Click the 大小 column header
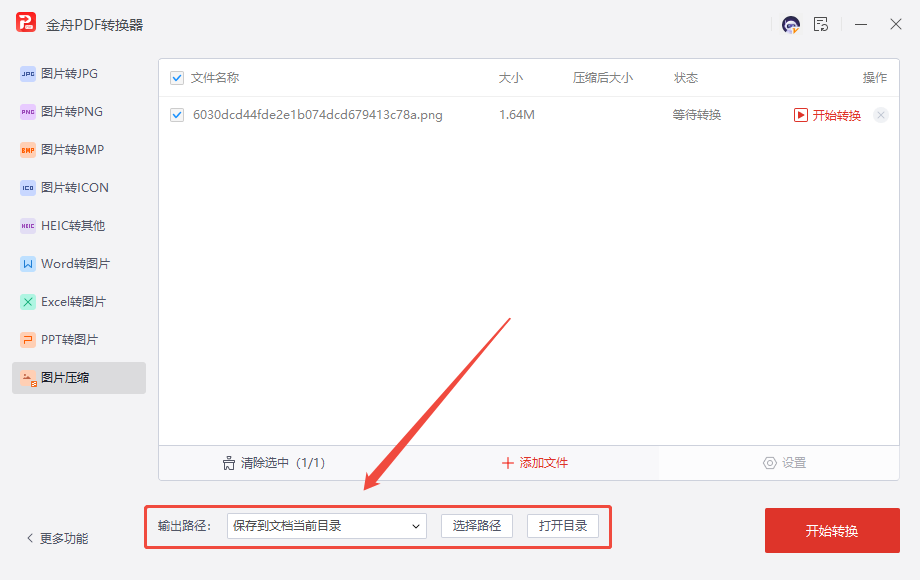Screen dimensions: 920x580 pos(510,78)
